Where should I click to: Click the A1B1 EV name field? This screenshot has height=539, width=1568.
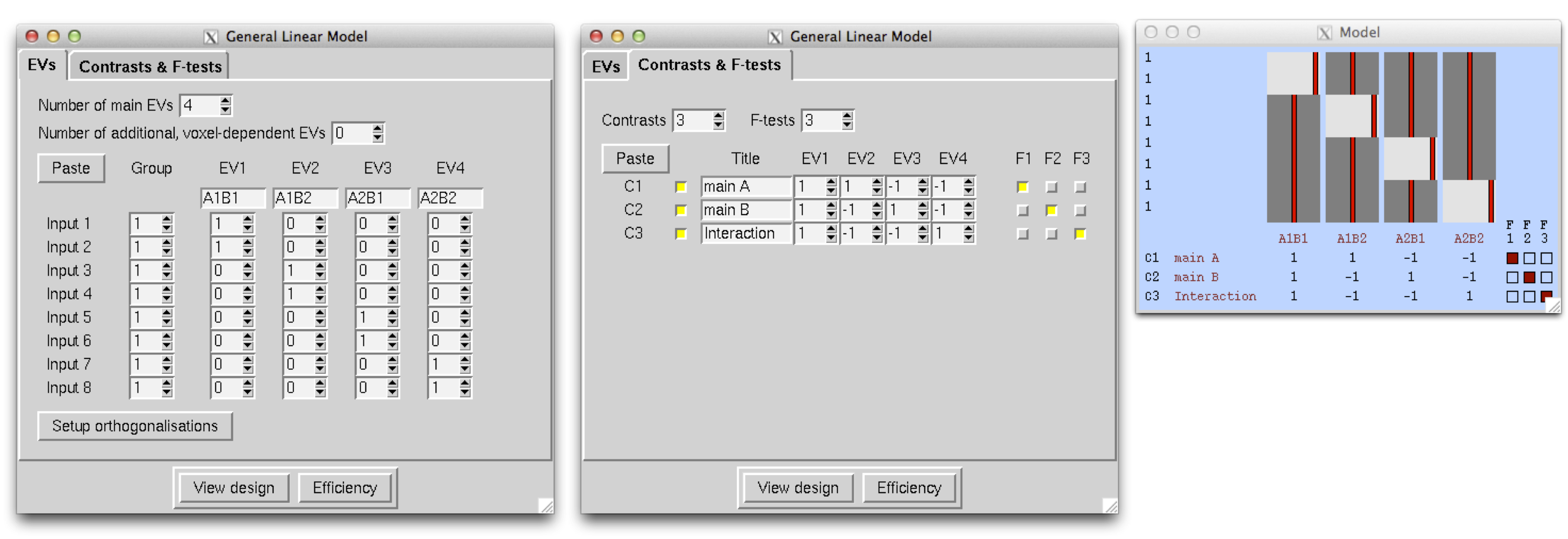coord(232,198)
